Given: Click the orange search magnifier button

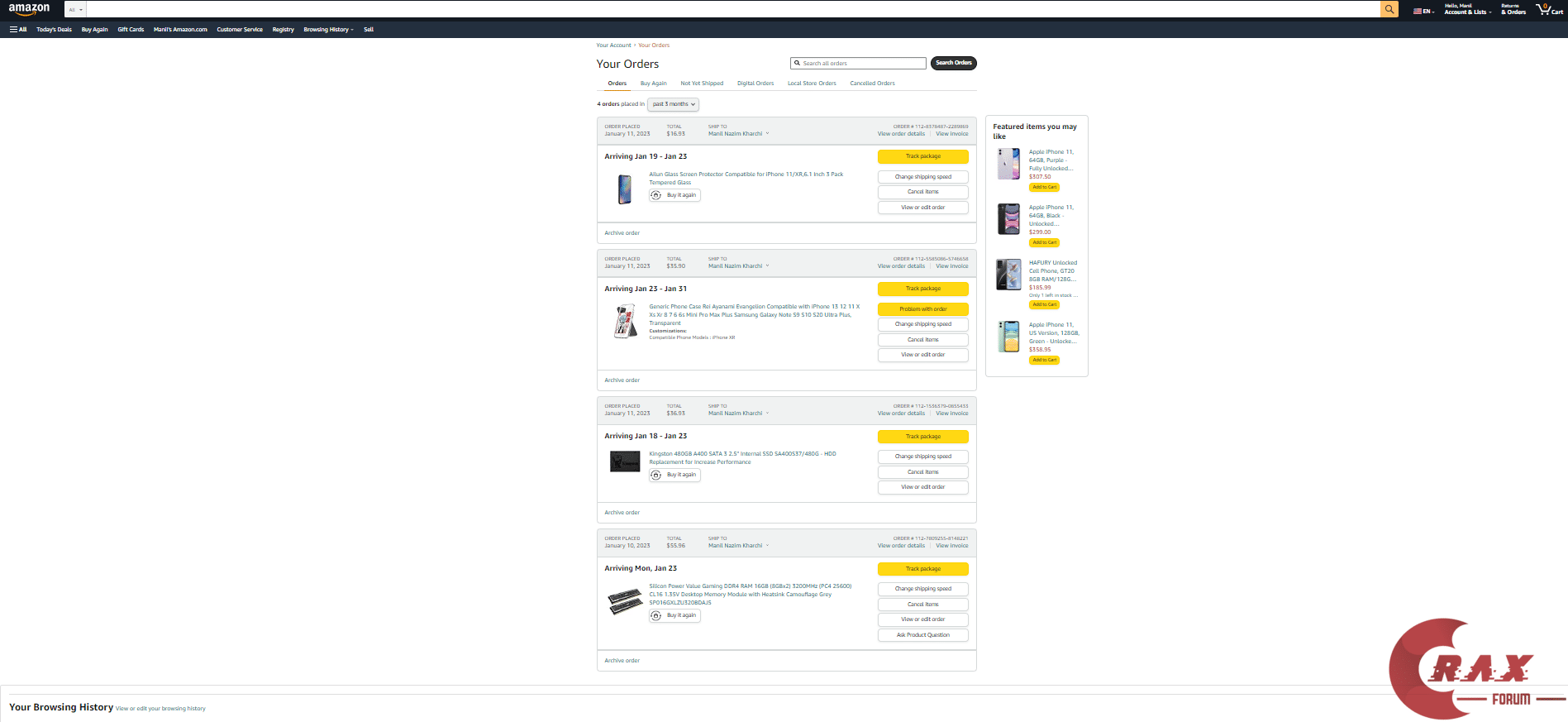Looking at the screenshot, I should 1389,9.
